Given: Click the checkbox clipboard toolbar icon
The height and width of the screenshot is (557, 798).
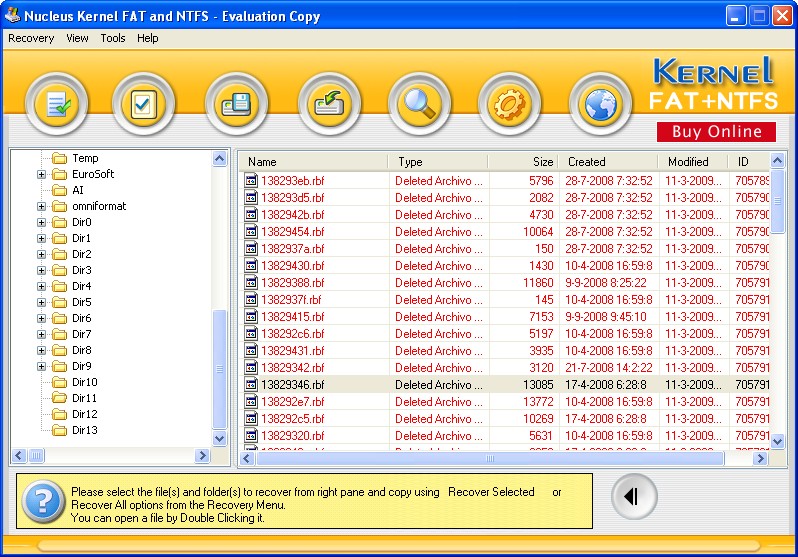Looking at the screenshot, I should (x=143, y=104).
